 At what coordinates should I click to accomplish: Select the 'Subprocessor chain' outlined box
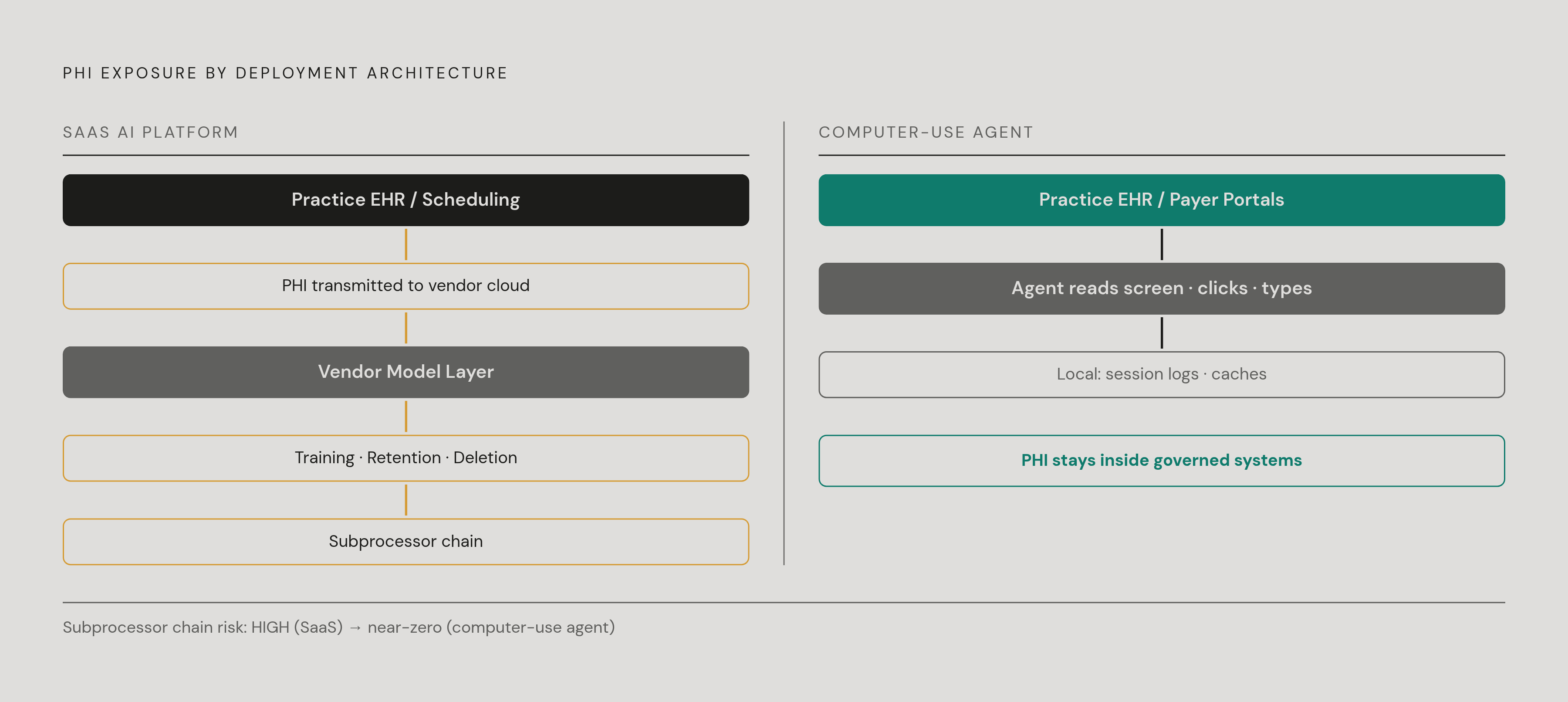click(406, 542)
